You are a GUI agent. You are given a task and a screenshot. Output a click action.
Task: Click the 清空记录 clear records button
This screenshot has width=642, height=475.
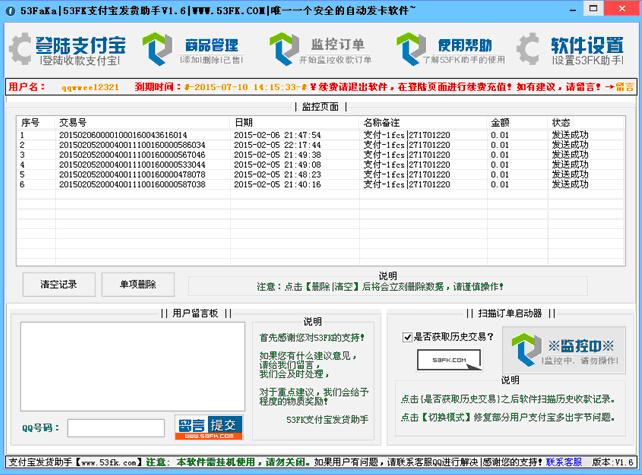coord(51,284)
